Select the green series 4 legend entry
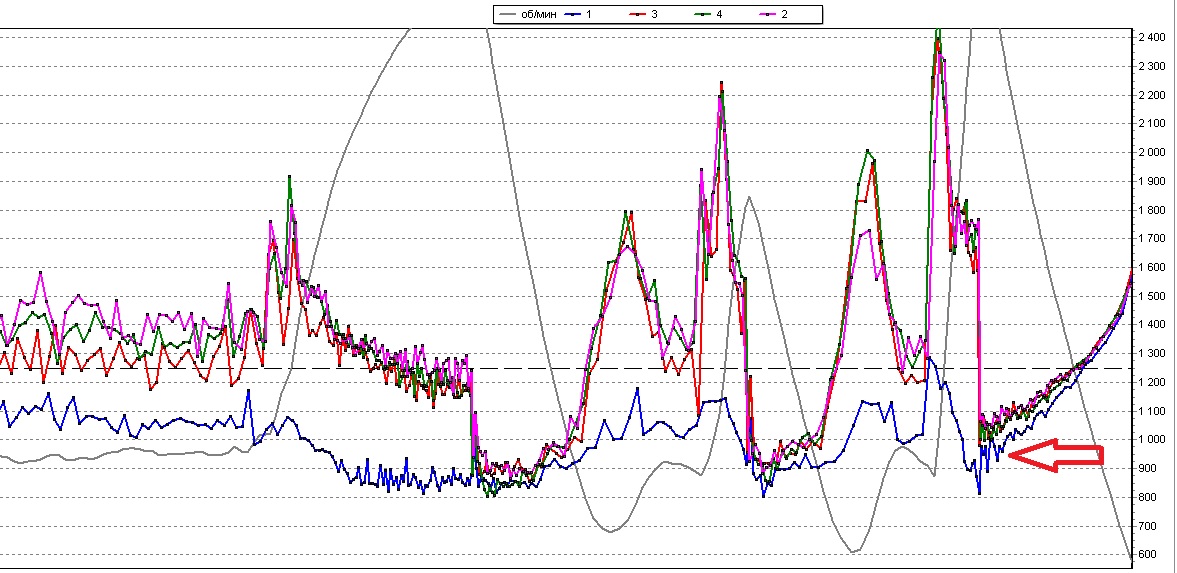Screen dimensions: 1177x573 [x=706, y=14]
